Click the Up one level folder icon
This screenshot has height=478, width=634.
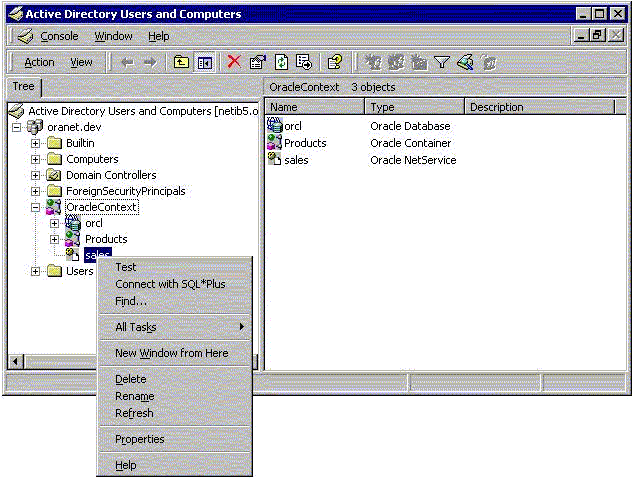pyautogui.click(x=181, y=62)
